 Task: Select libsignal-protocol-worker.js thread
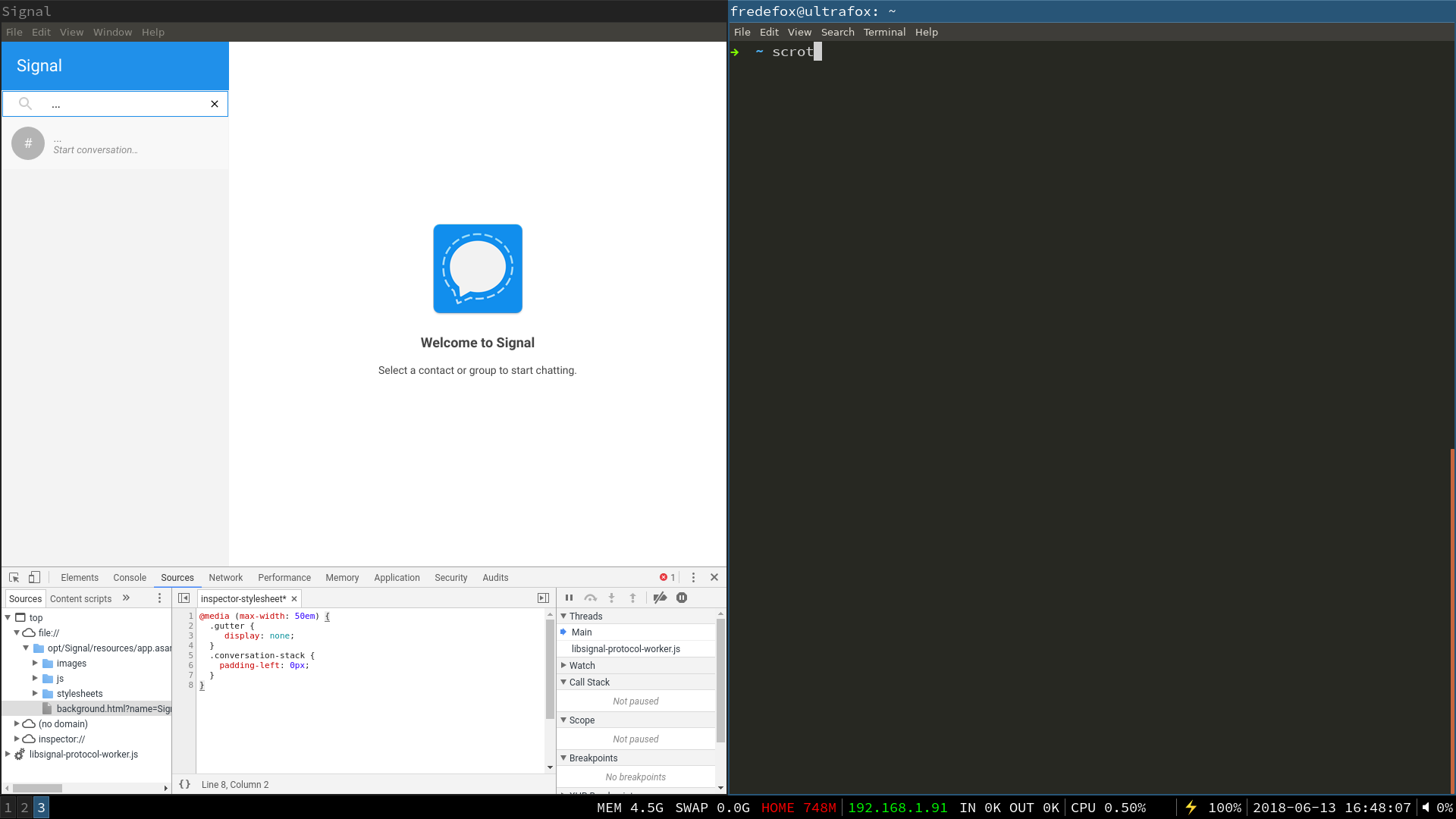(x=626, y=649)
